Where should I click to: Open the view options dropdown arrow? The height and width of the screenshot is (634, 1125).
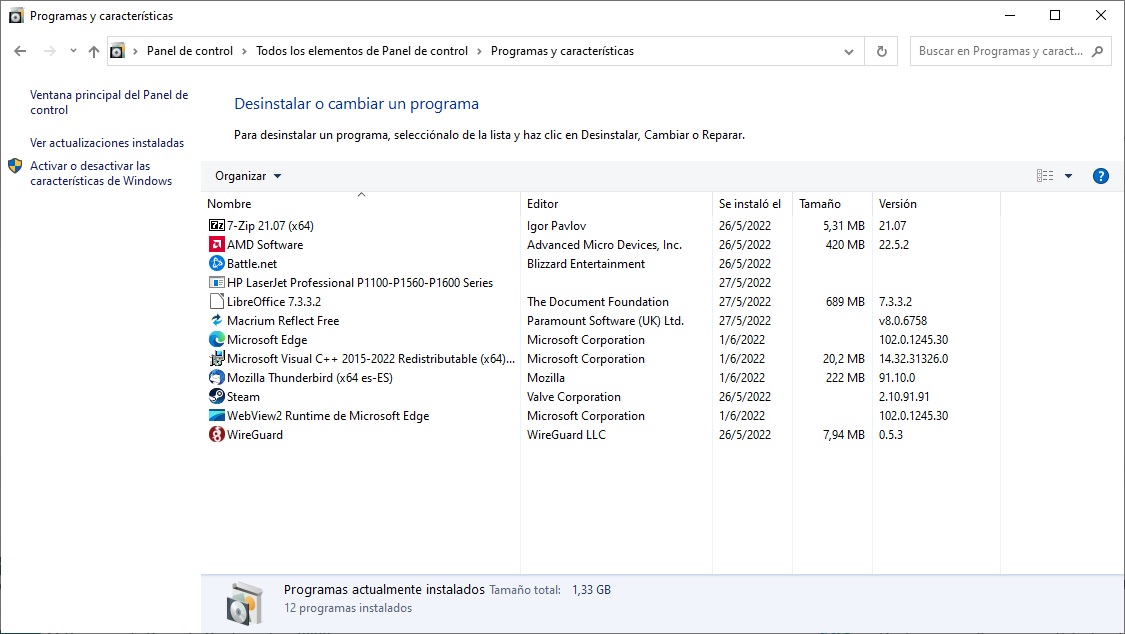[1068, 176]
